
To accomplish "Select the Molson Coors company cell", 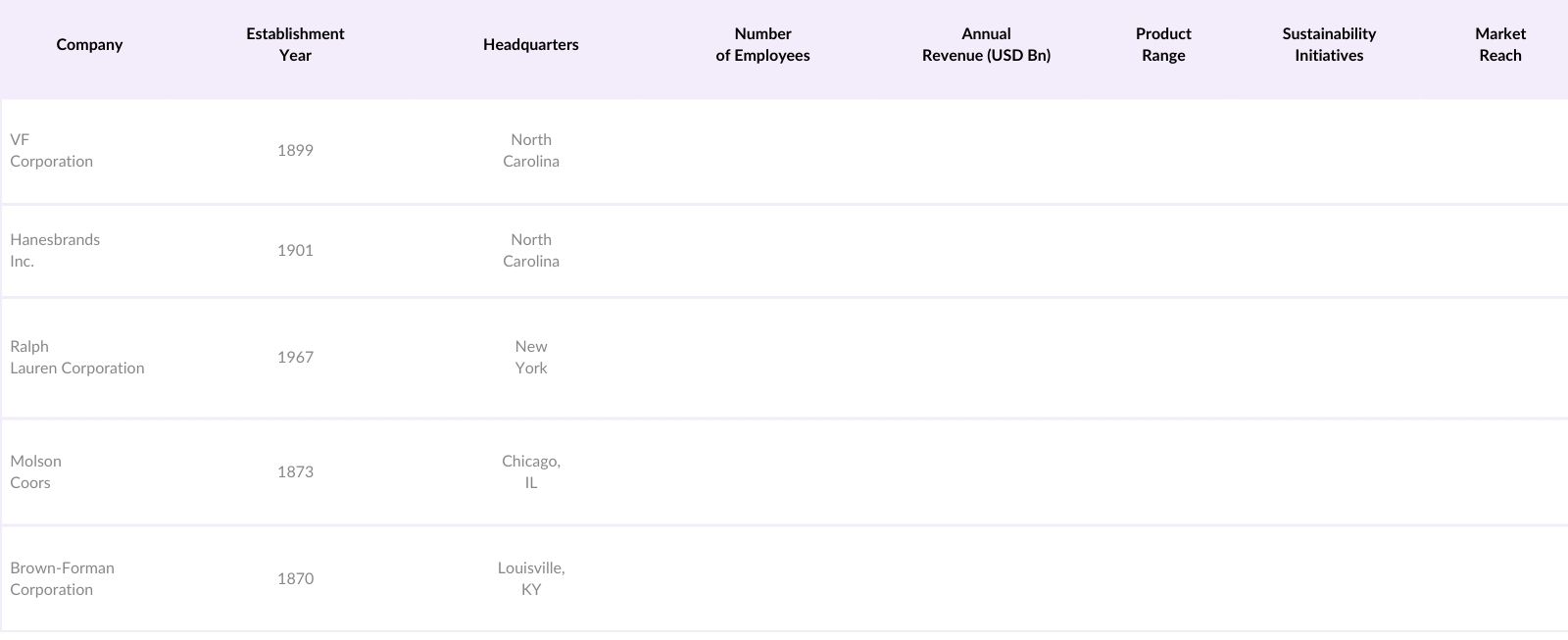I will coord(36,472).
